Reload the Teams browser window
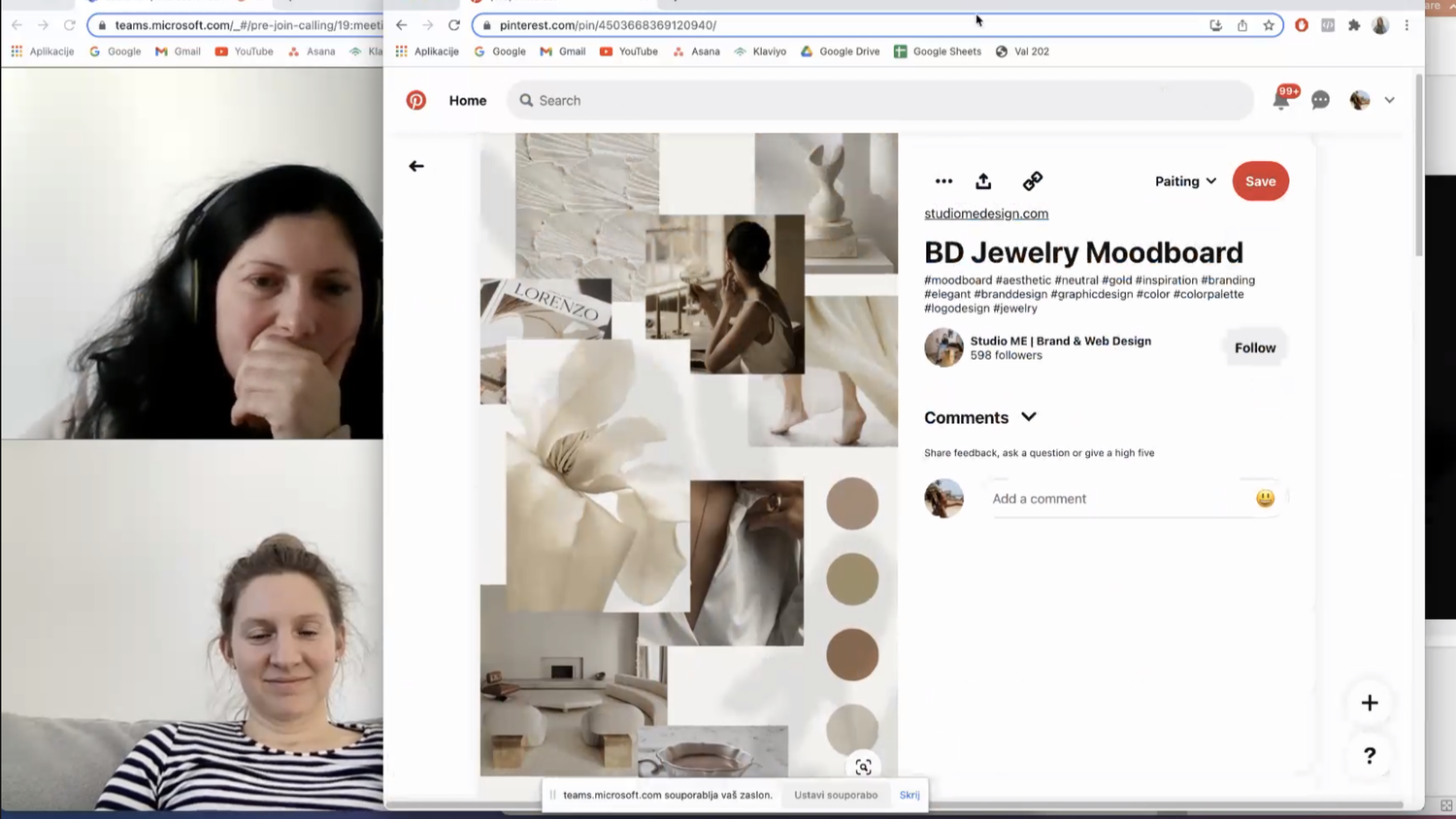 pyautogui.click(x=69, y=25)
